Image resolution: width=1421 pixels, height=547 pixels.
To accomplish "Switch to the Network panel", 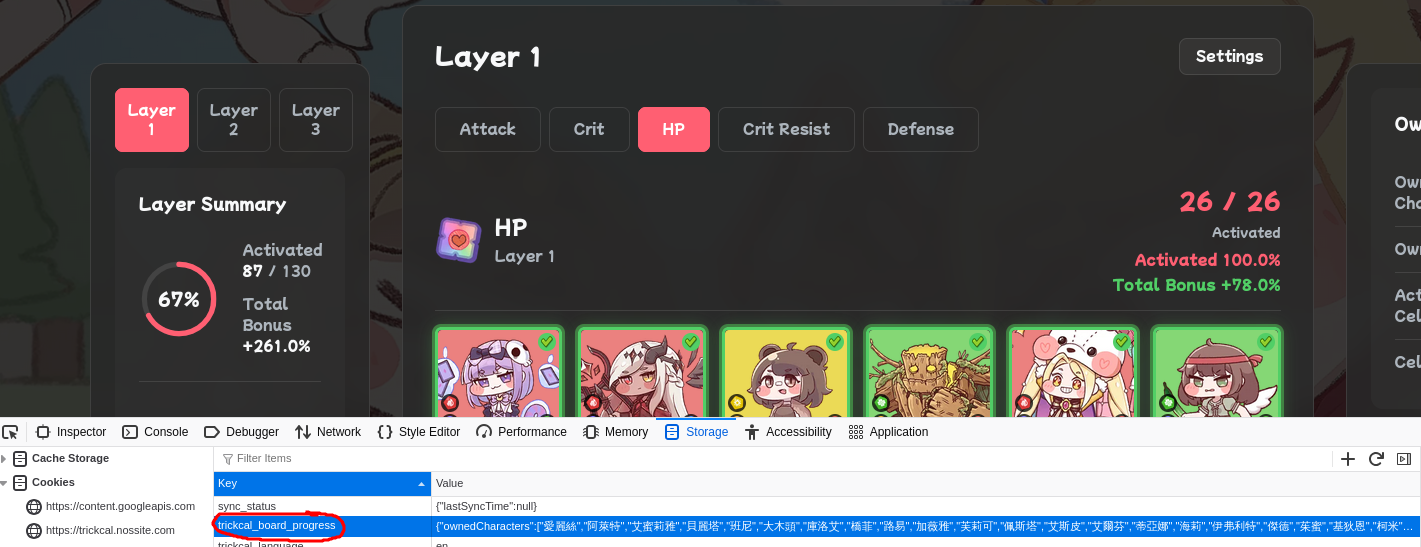I will (328, 432).
